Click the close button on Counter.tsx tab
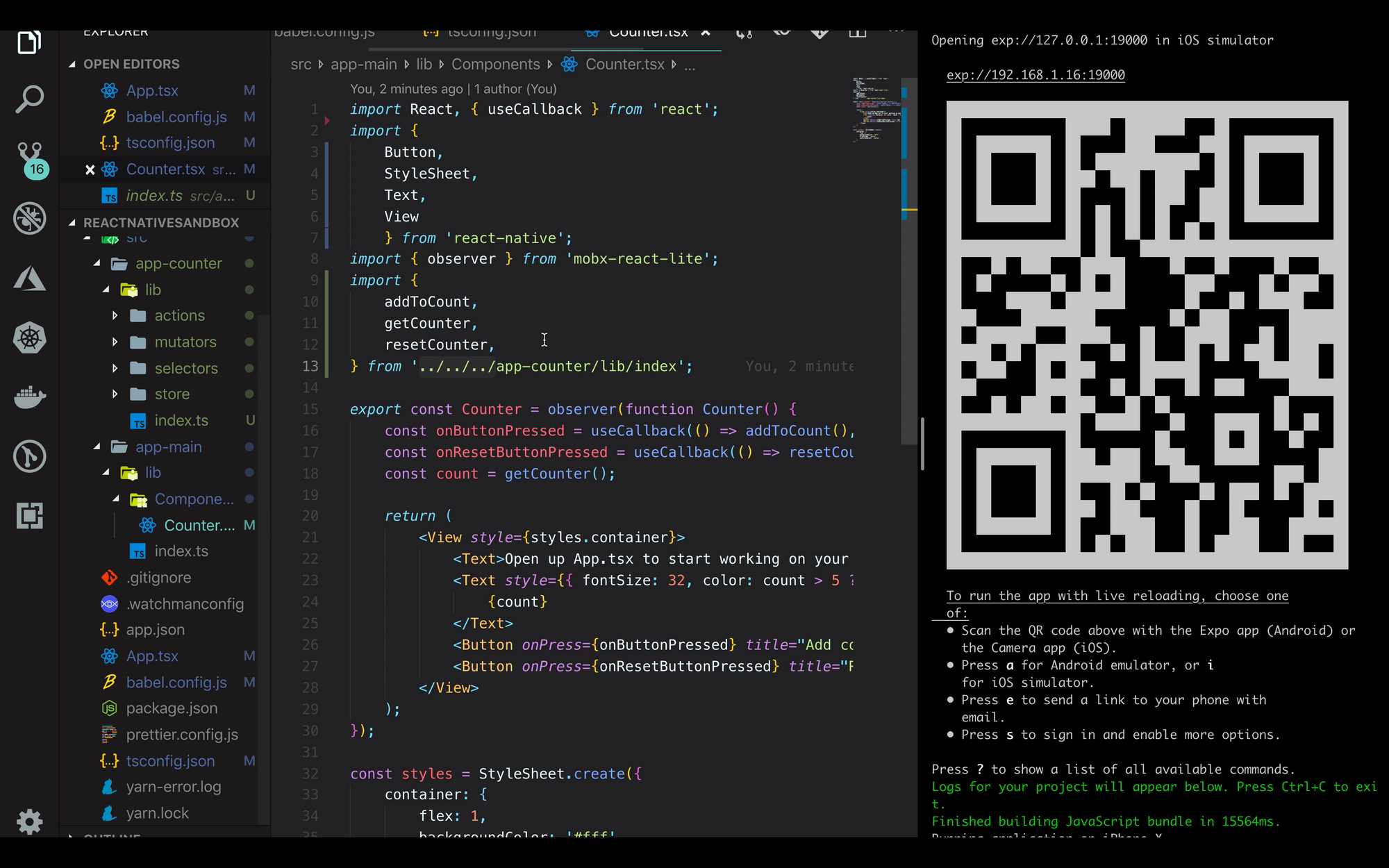1389x868 pixels. pos(705,32)
